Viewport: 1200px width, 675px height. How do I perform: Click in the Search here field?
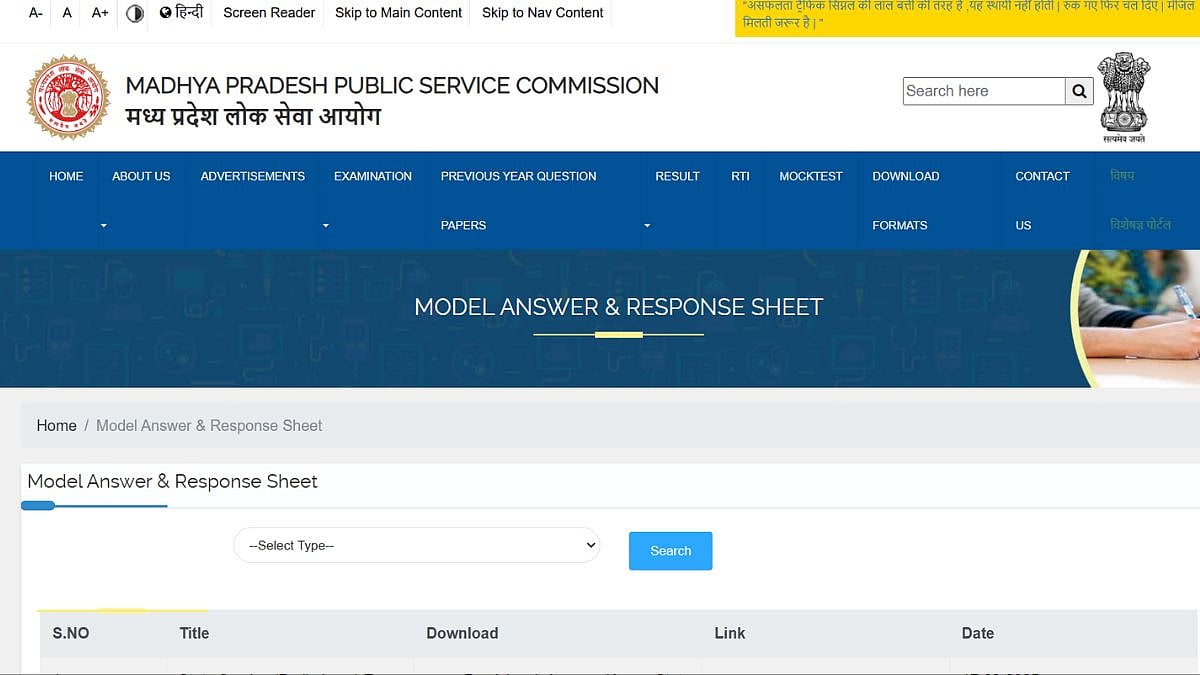(983, 91)
